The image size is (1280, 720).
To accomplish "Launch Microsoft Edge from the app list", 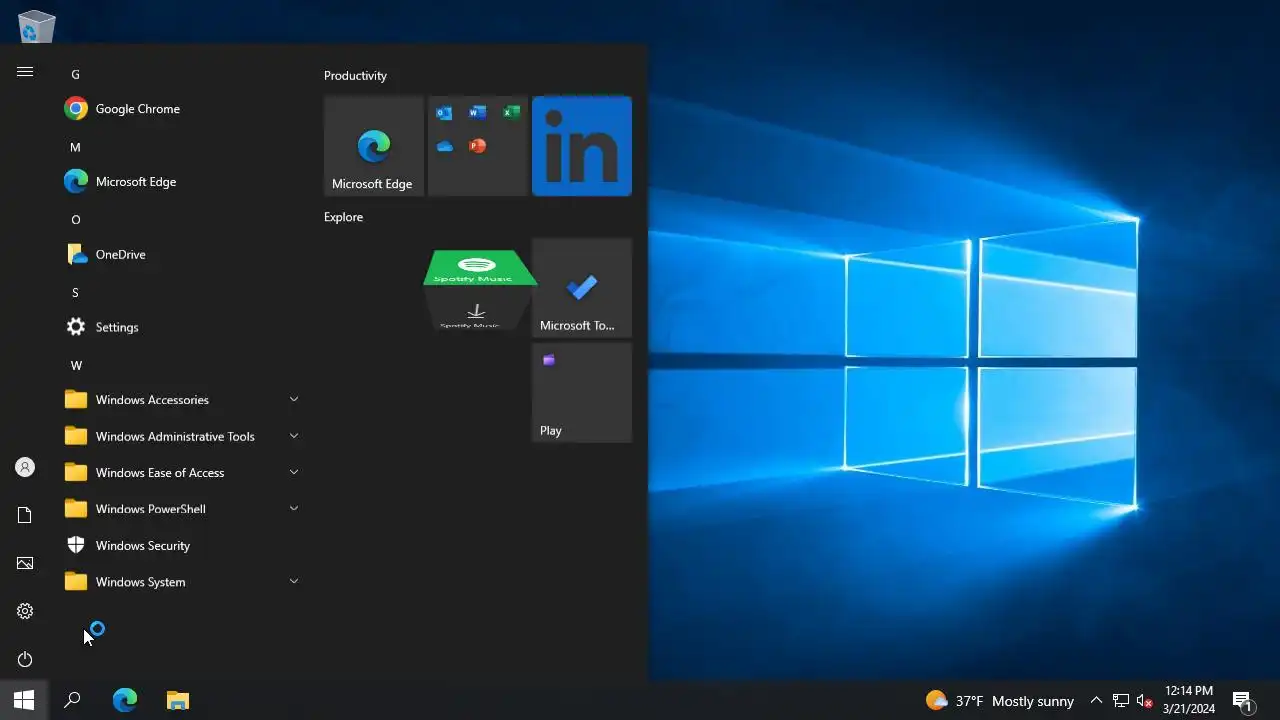I will (x=180, y=182).
